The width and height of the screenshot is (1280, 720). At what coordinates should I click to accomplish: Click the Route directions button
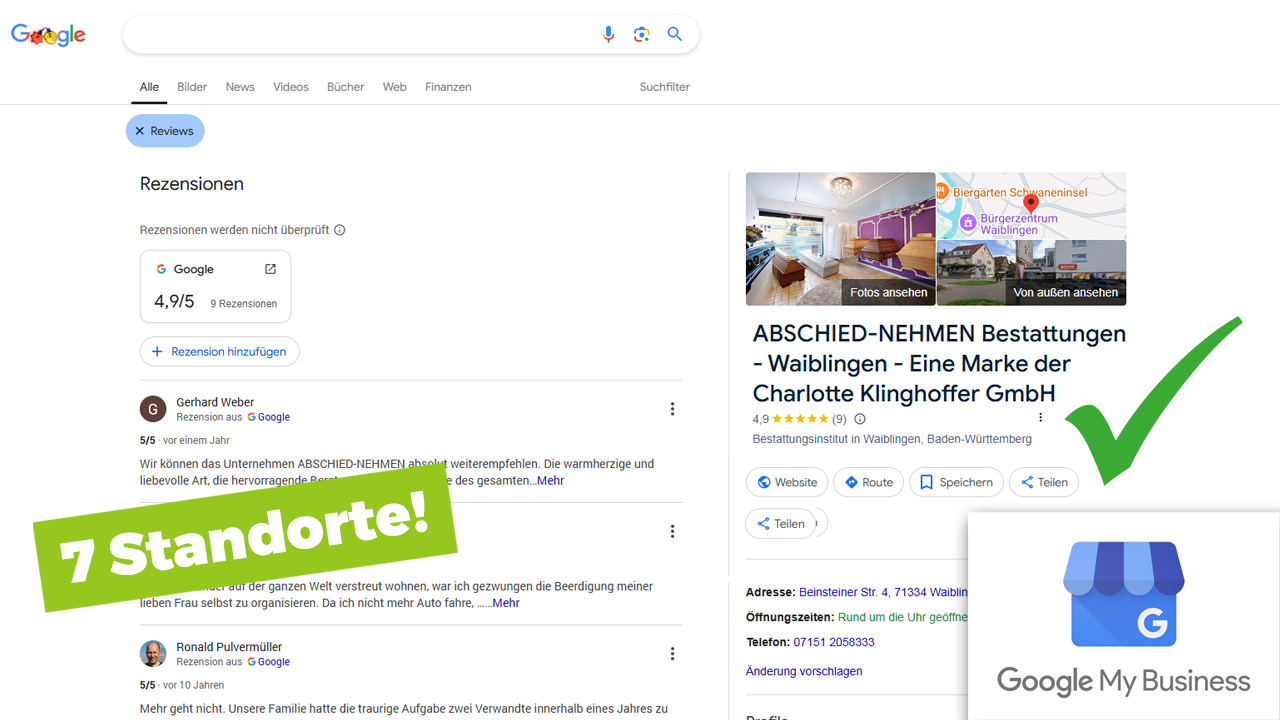point(868,482)
